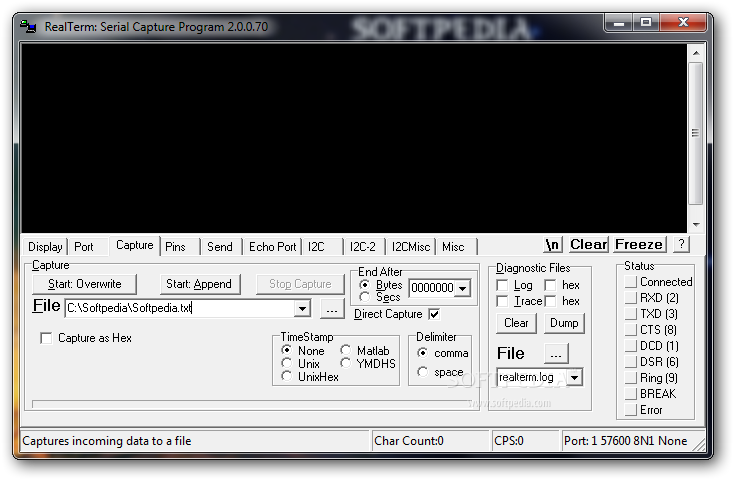Click the TXD (3) status indicator
The width and height of the screenshot is (734, 480).
tap(631, 314)
